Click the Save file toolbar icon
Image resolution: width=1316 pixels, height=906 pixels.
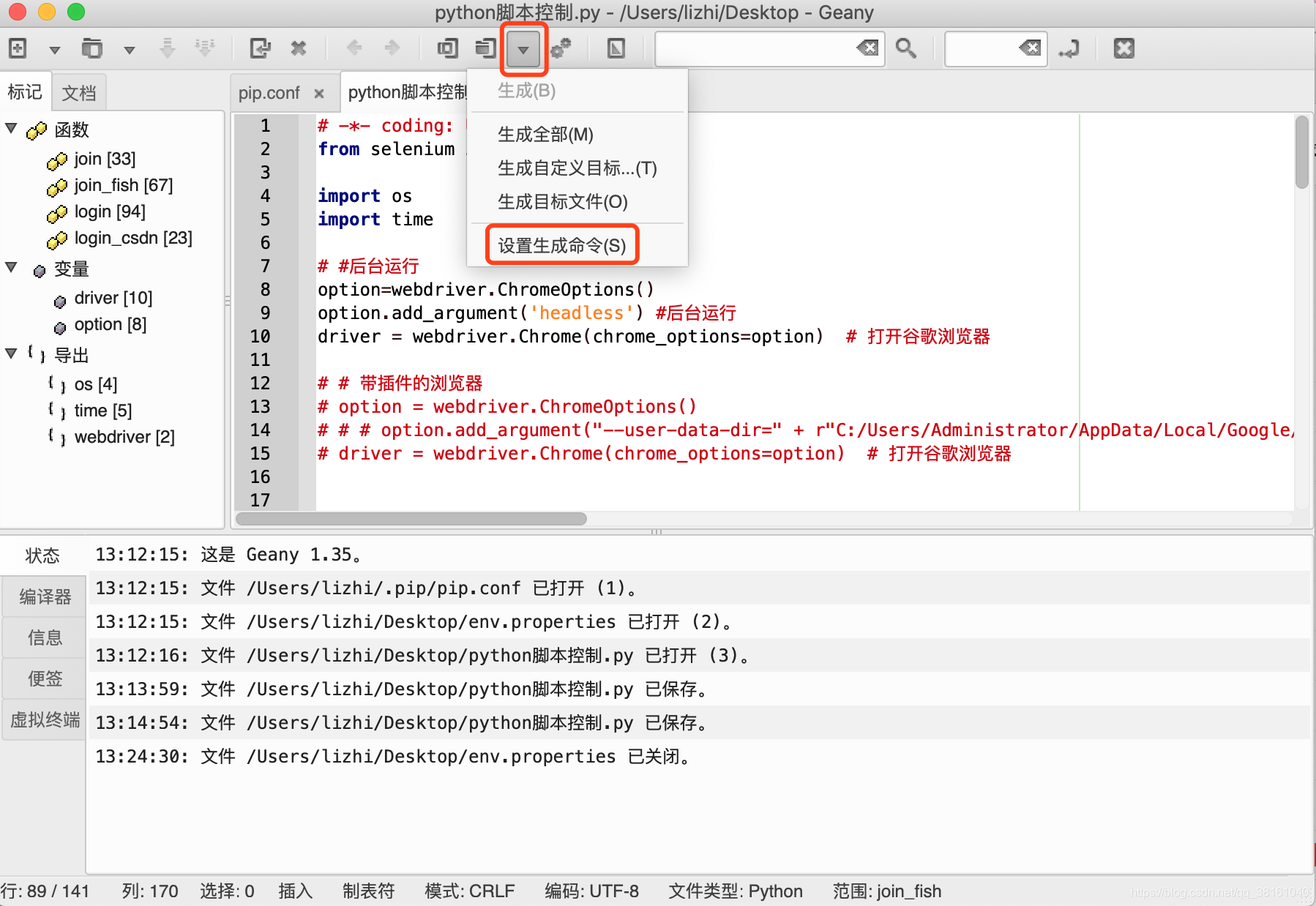(x=168, y=48)
